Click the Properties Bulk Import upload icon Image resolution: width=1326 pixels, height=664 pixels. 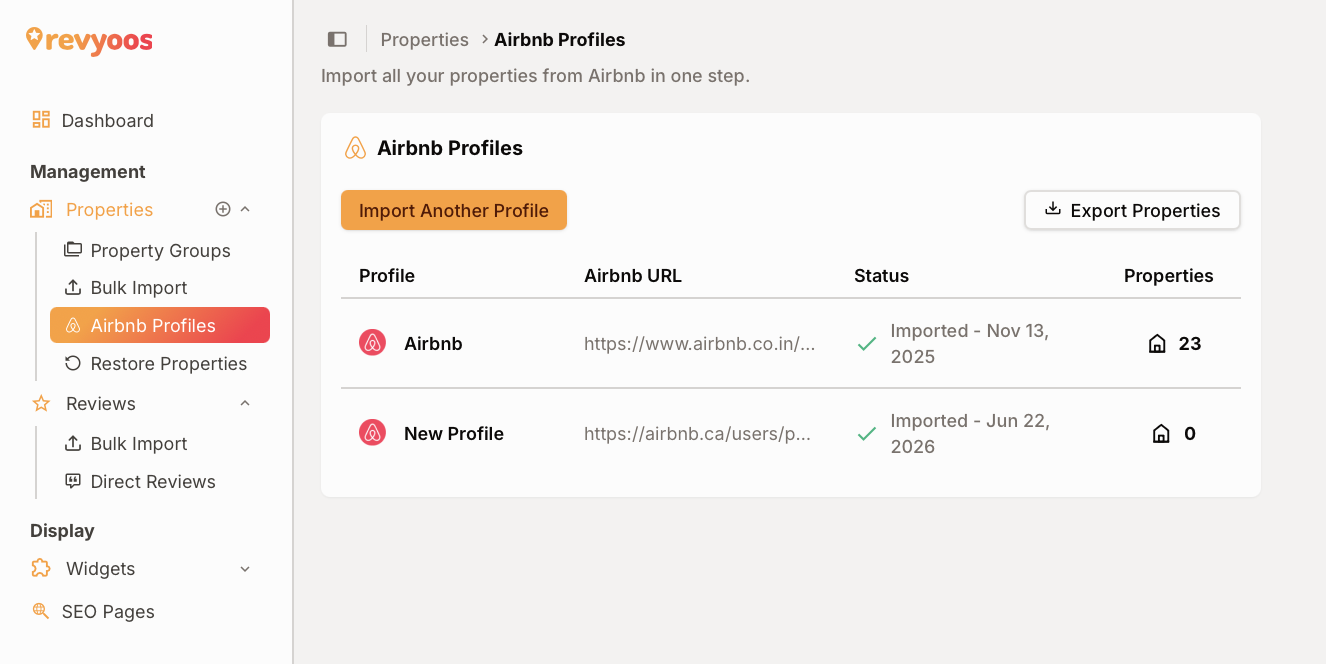73,287
